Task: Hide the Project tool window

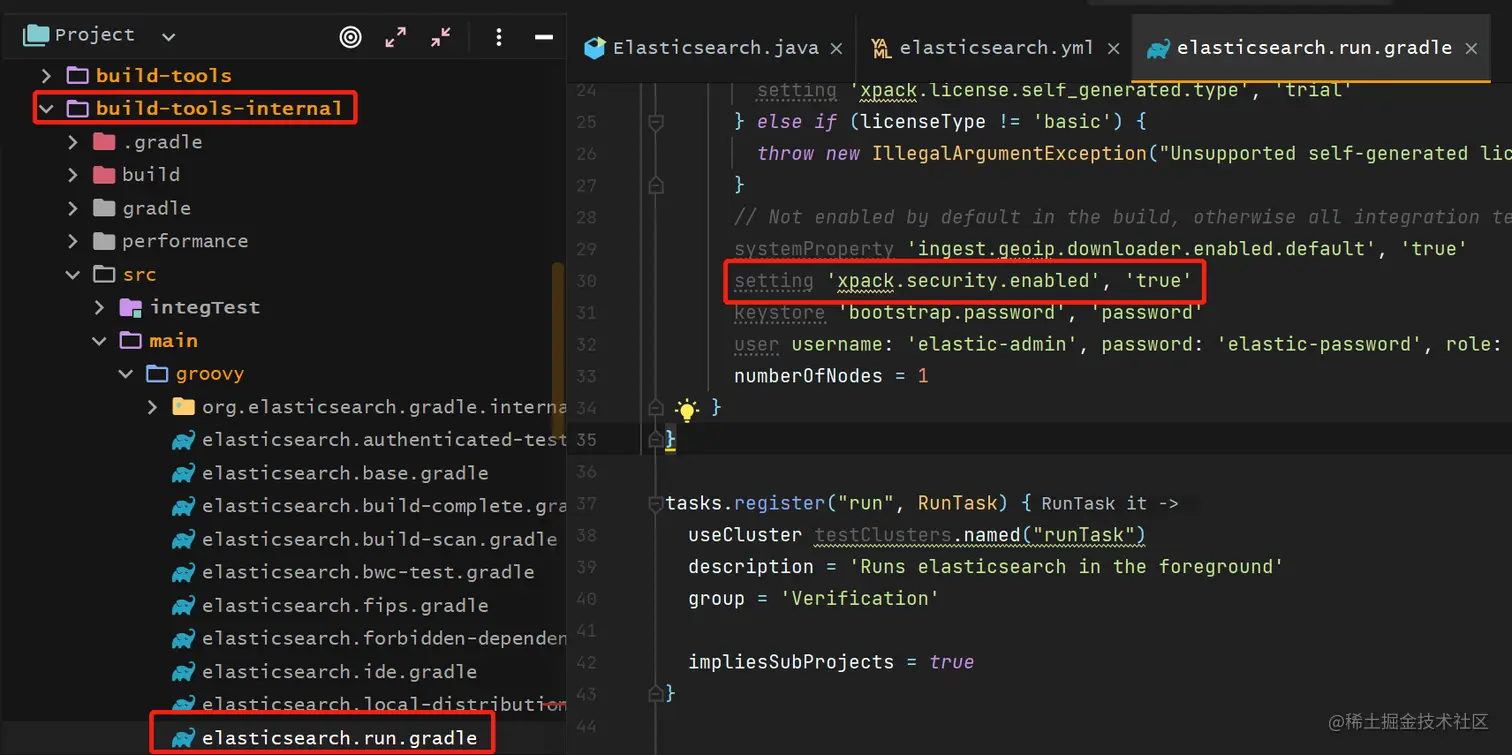Action: (544, 37)
